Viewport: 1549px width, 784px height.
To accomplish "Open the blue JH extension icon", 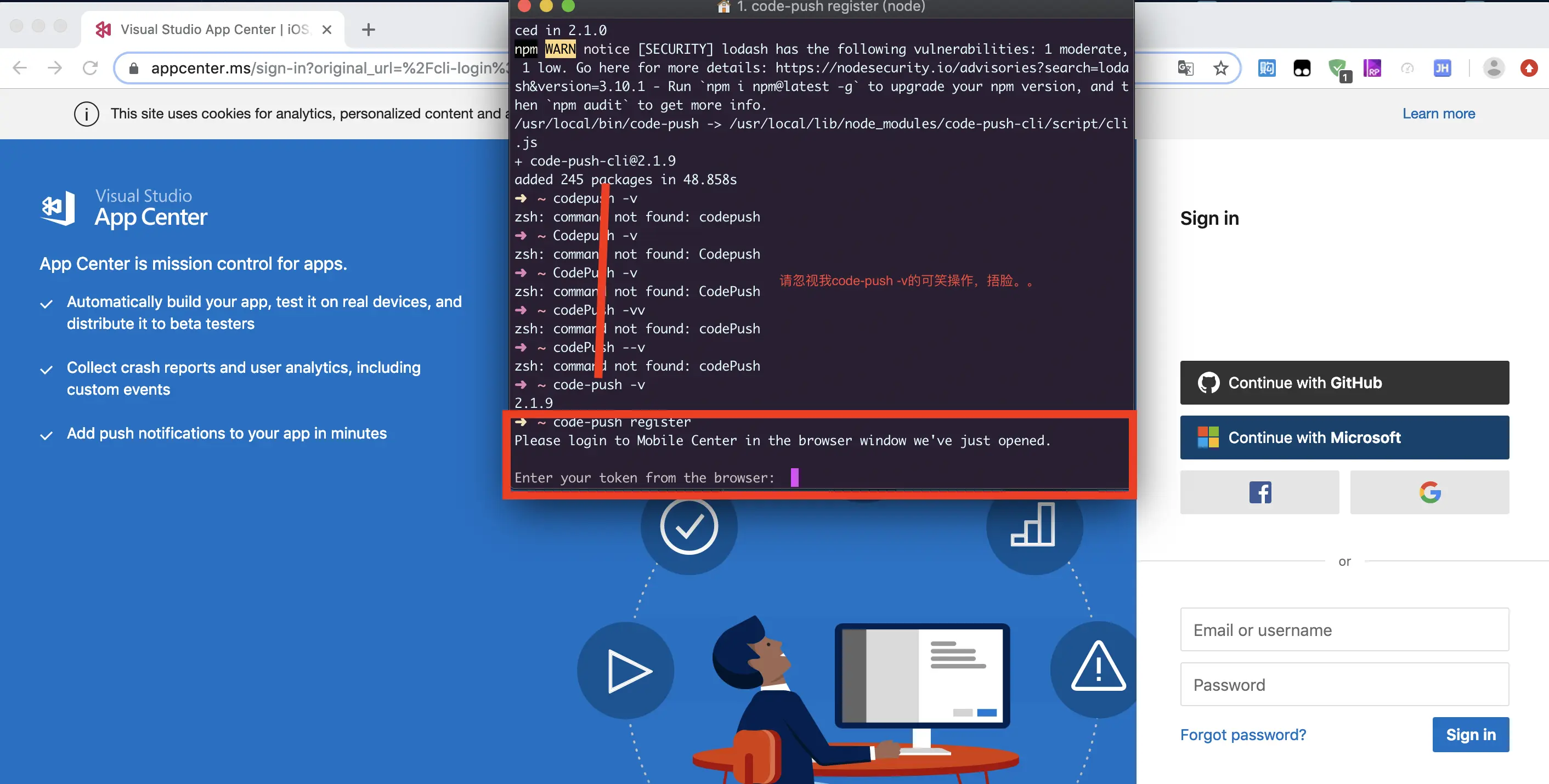I will tap(1442, 68).
